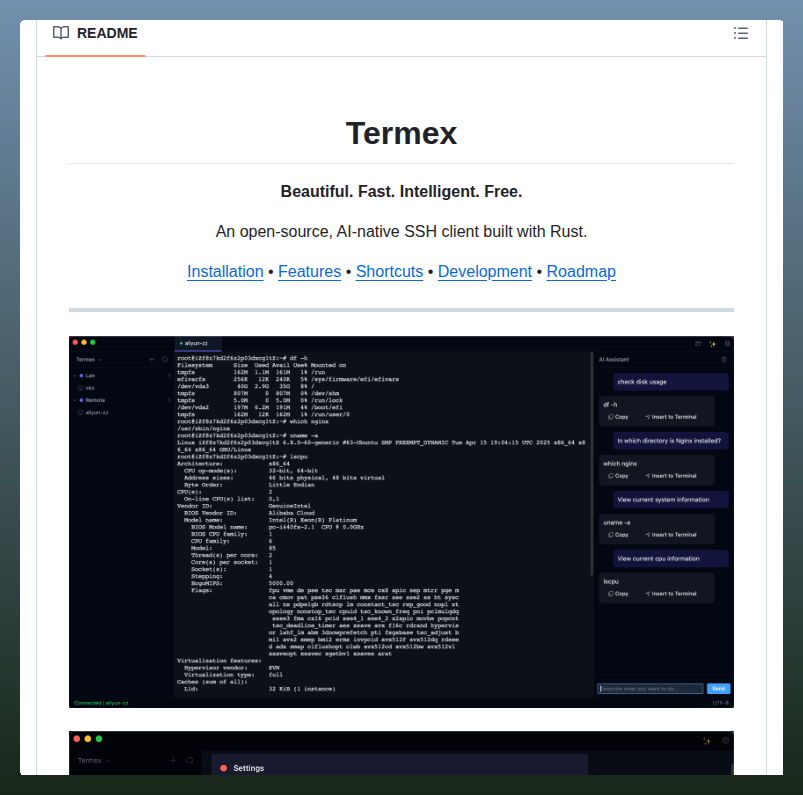The height and width of the screenshot is (795, 803).
Task: Click the search icon in Termex sidebar
Action: point(165,360)
